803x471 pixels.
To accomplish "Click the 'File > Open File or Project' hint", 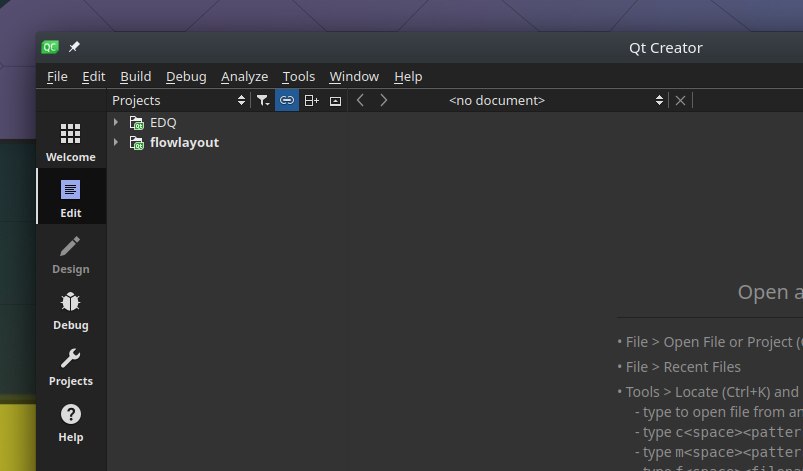I will 714,342.
